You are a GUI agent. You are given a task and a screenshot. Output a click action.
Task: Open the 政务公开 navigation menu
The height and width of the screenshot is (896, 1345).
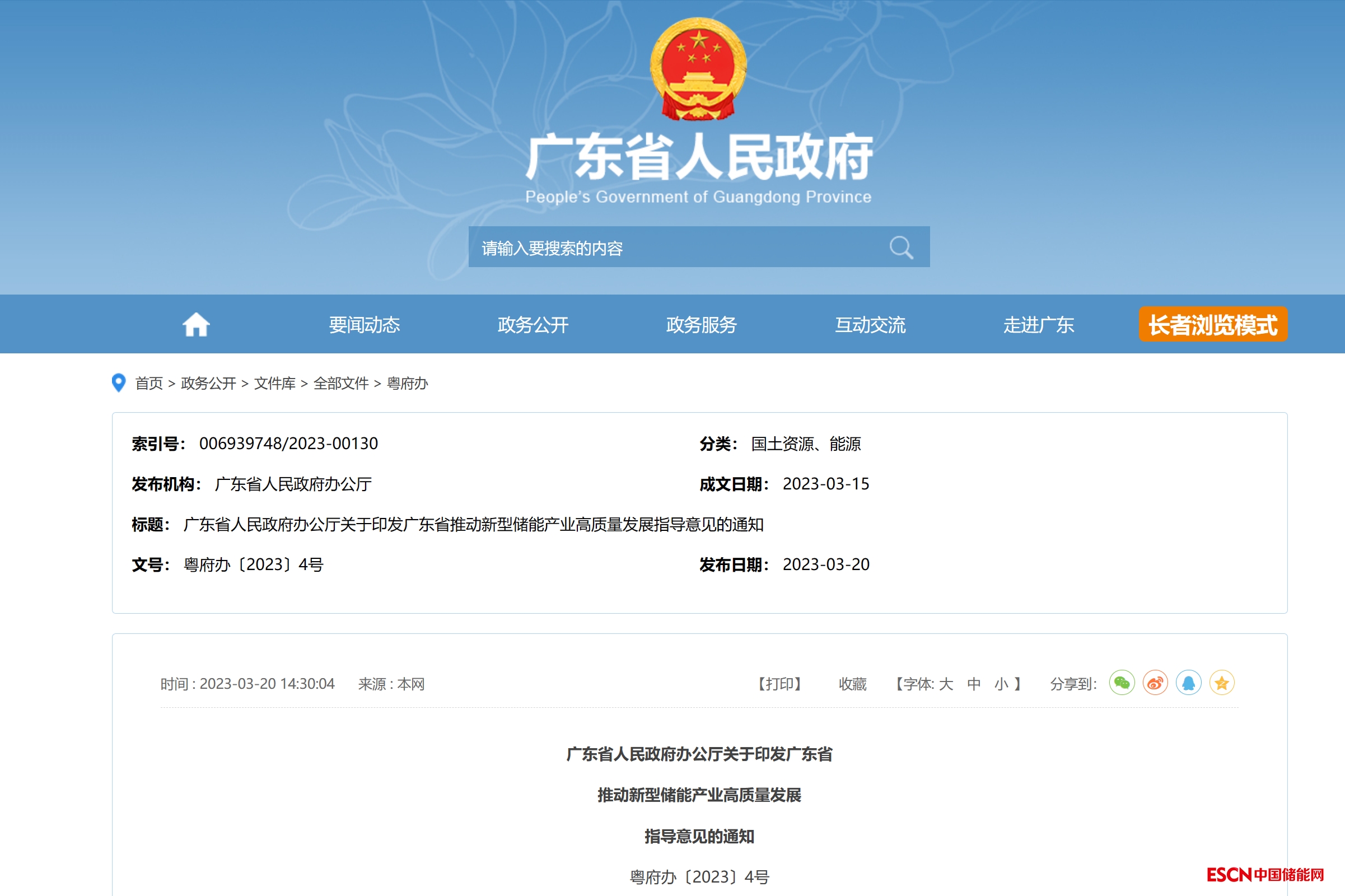tap(533, 325)
